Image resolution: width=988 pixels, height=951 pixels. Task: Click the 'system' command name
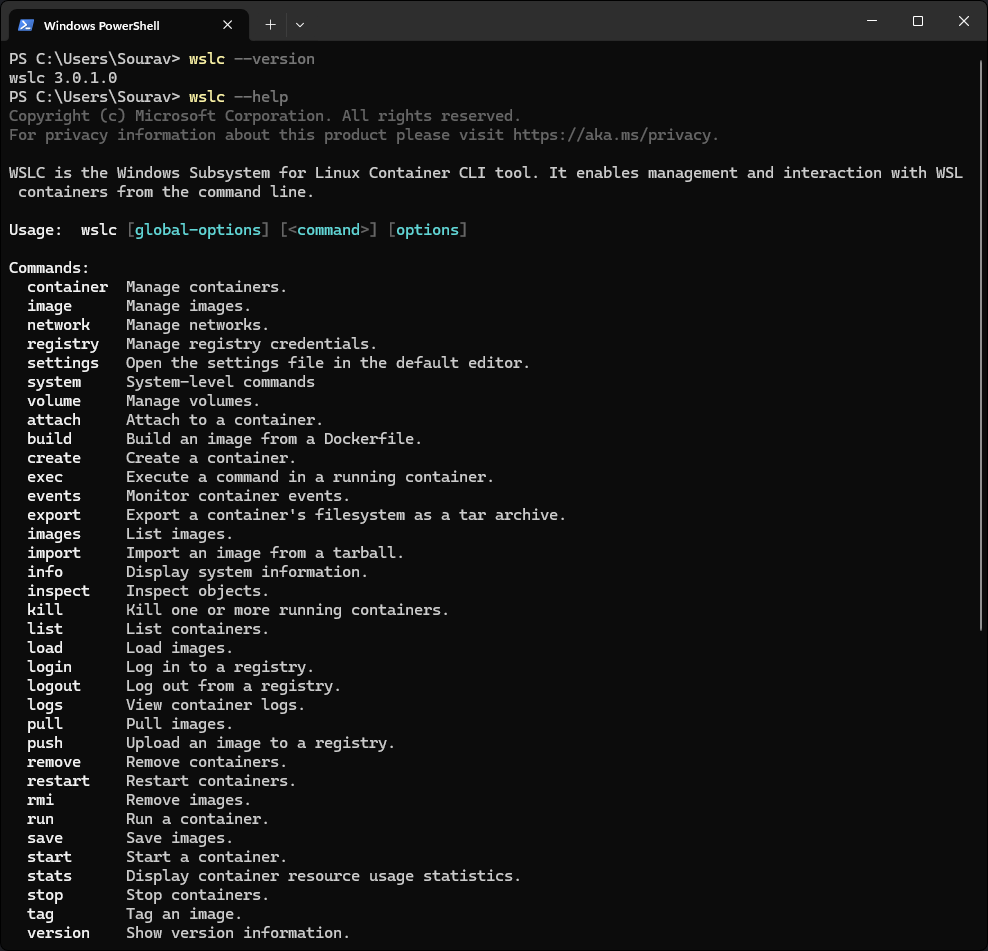54,382
